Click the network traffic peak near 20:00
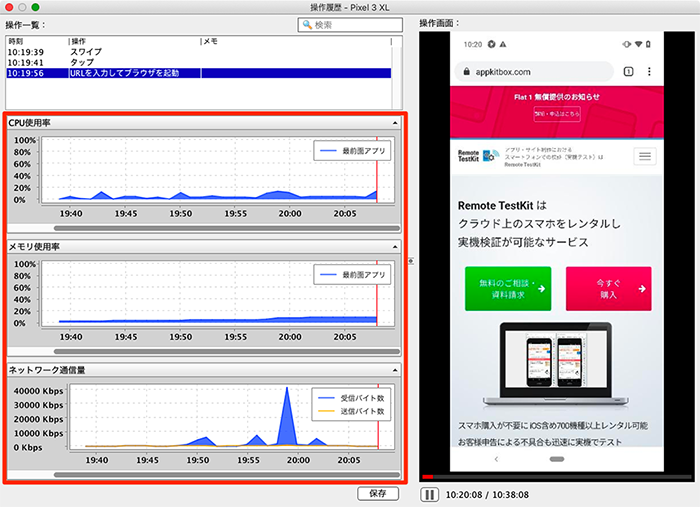Image resolution: width=700 pixels, height=507 pixels. [x=287, y=415]
